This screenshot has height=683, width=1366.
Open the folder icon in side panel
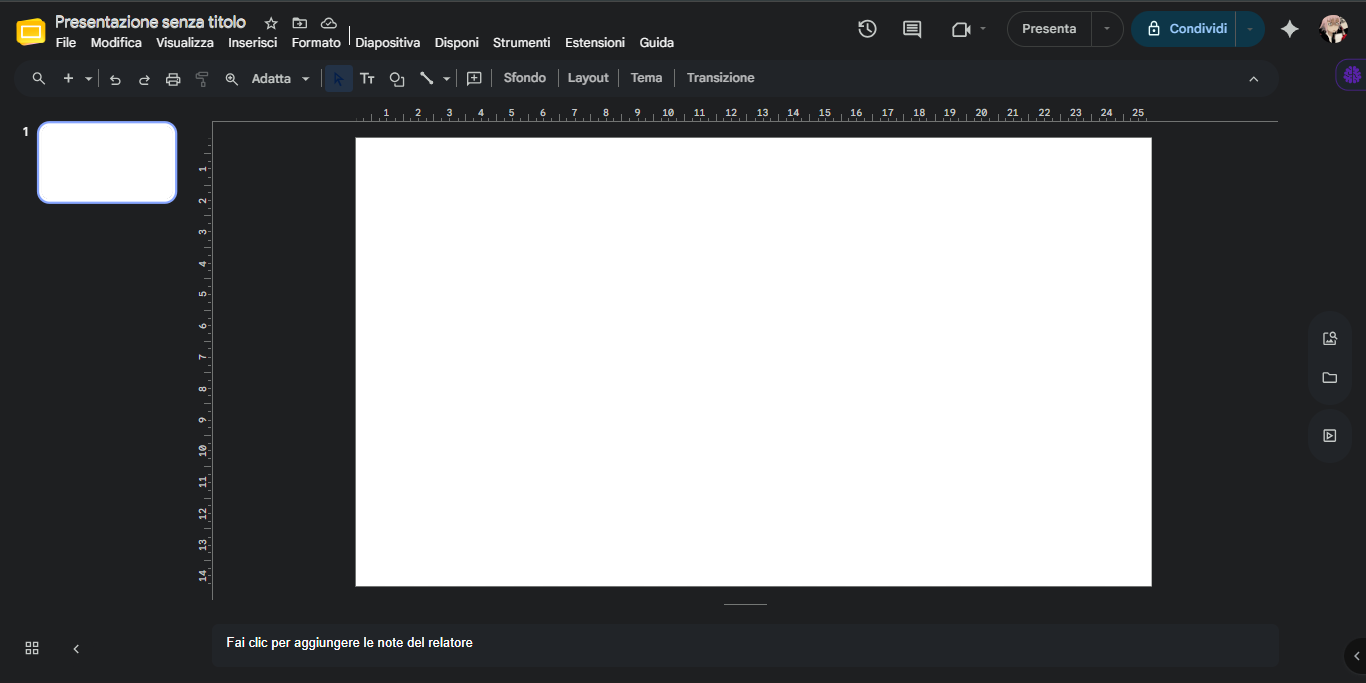point(1330,378)
